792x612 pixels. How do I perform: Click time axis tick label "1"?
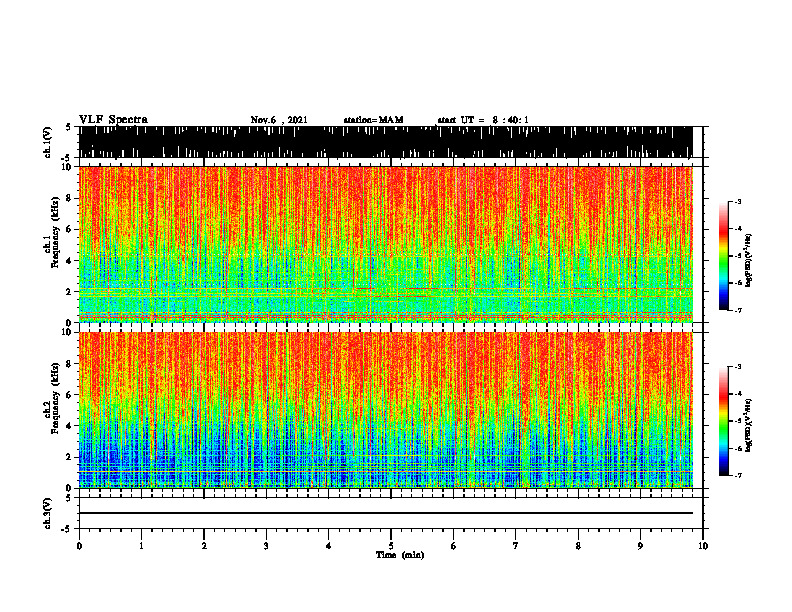pos(142,546)
